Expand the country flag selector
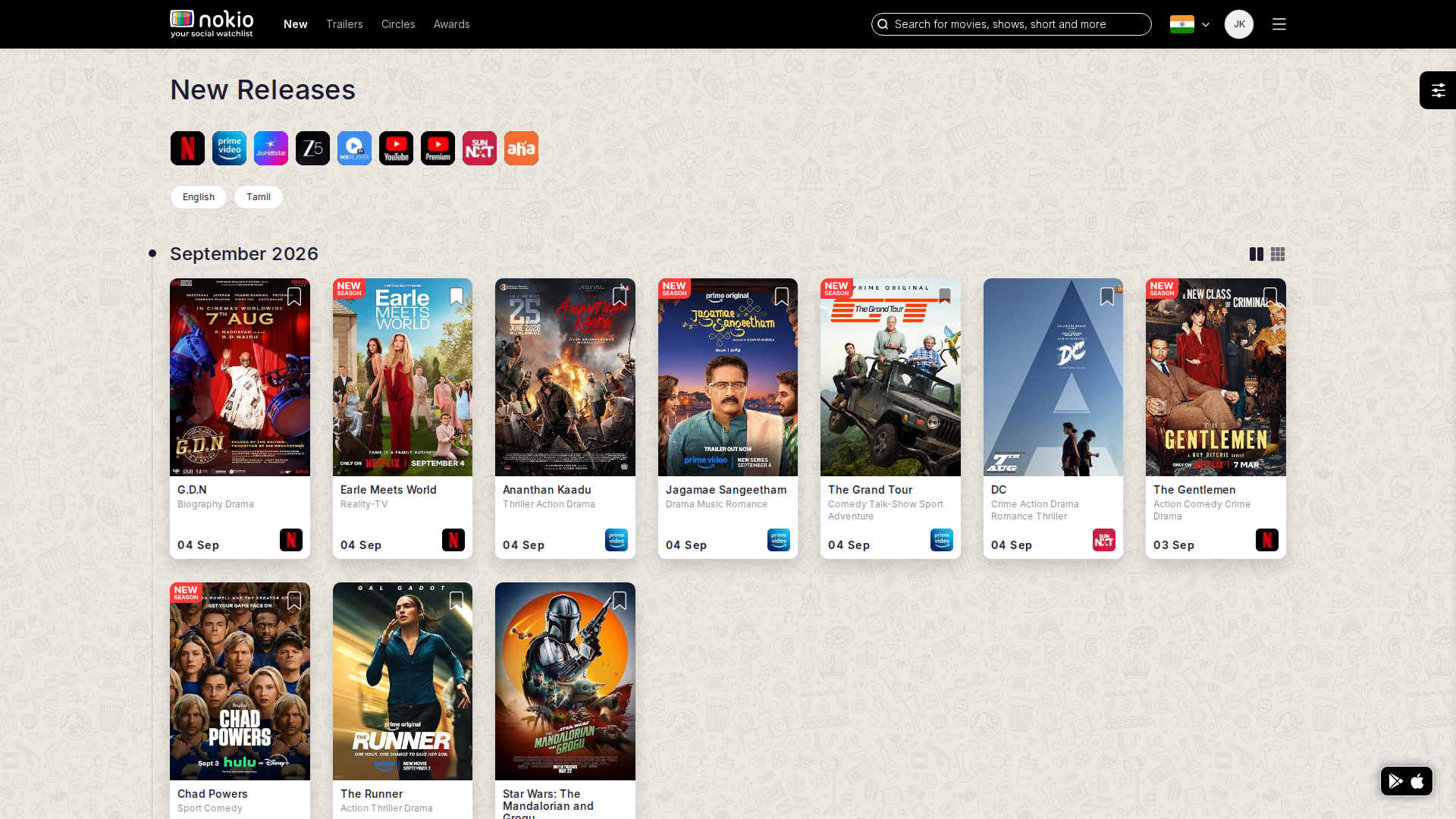1456x819 pixels. click(1190, 24)
